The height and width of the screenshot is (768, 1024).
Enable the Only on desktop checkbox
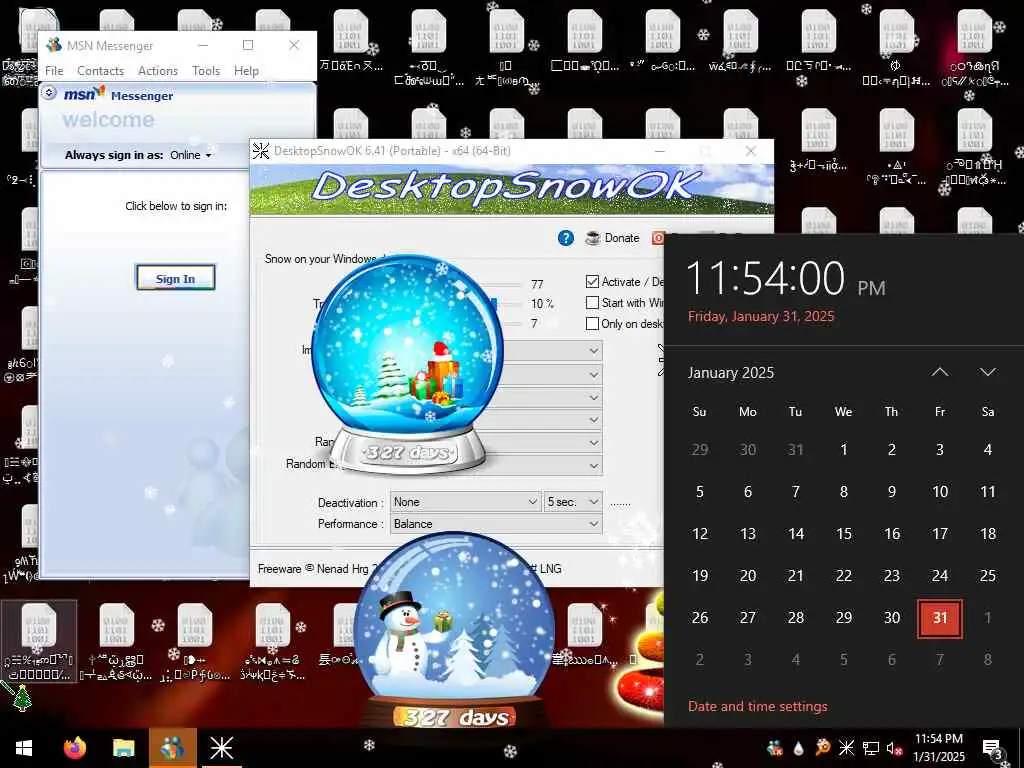(x=592, y=323)
